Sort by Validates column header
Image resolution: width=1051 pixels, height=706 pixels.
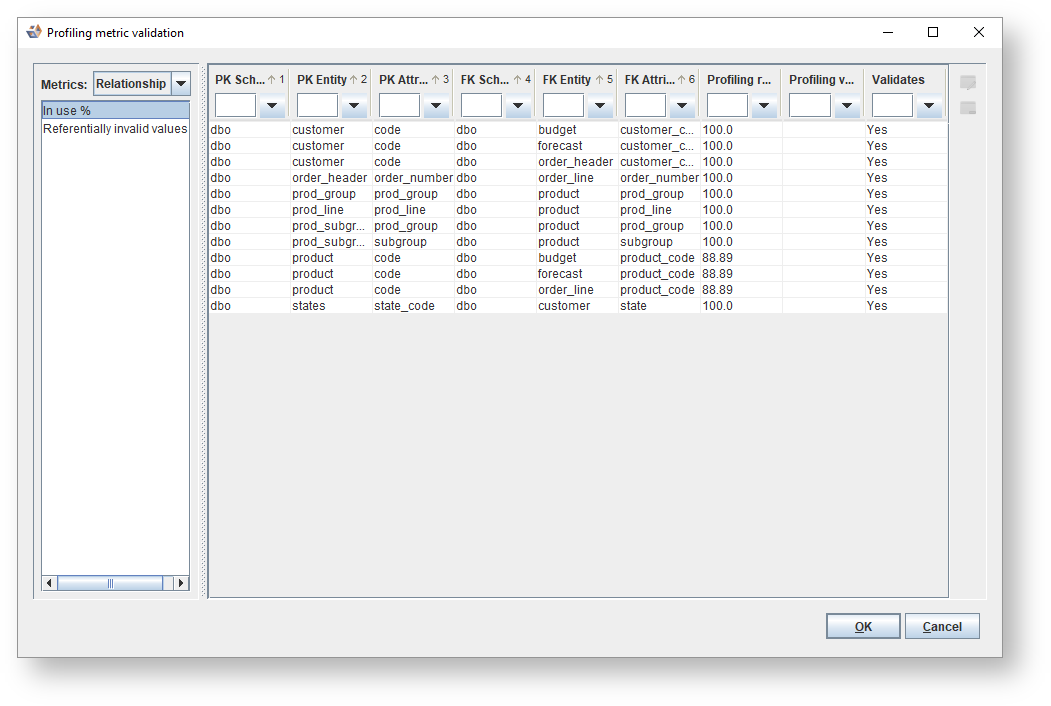(906, 80)
